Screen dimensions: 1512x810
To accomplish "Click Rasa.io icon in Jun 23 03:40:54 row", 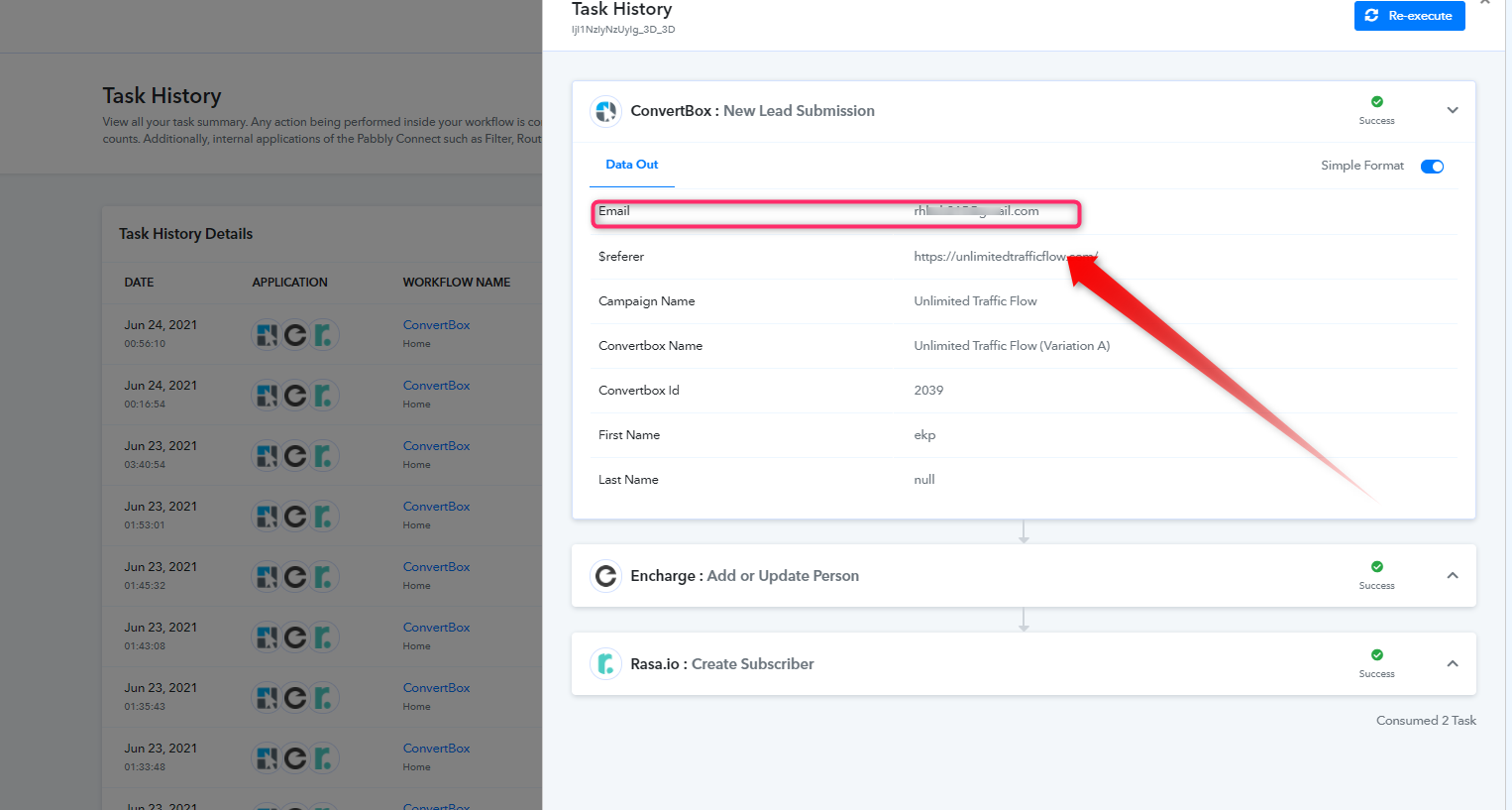I will click(324, 456).
